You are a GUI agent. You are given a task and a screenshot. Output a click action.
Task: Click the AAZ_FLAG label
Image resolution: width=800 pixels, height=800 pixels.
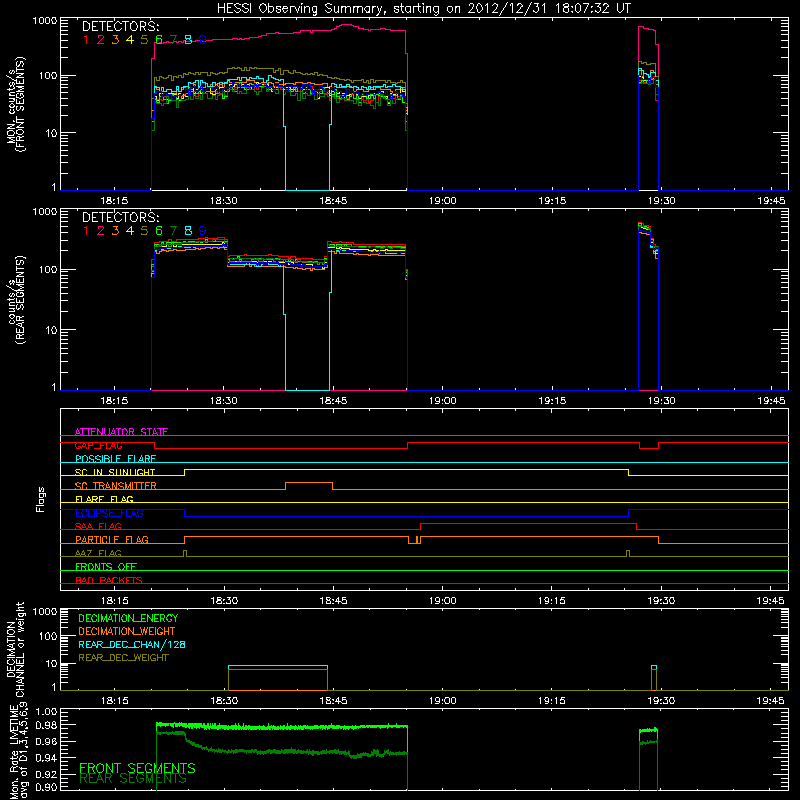(x=98, y=554)
